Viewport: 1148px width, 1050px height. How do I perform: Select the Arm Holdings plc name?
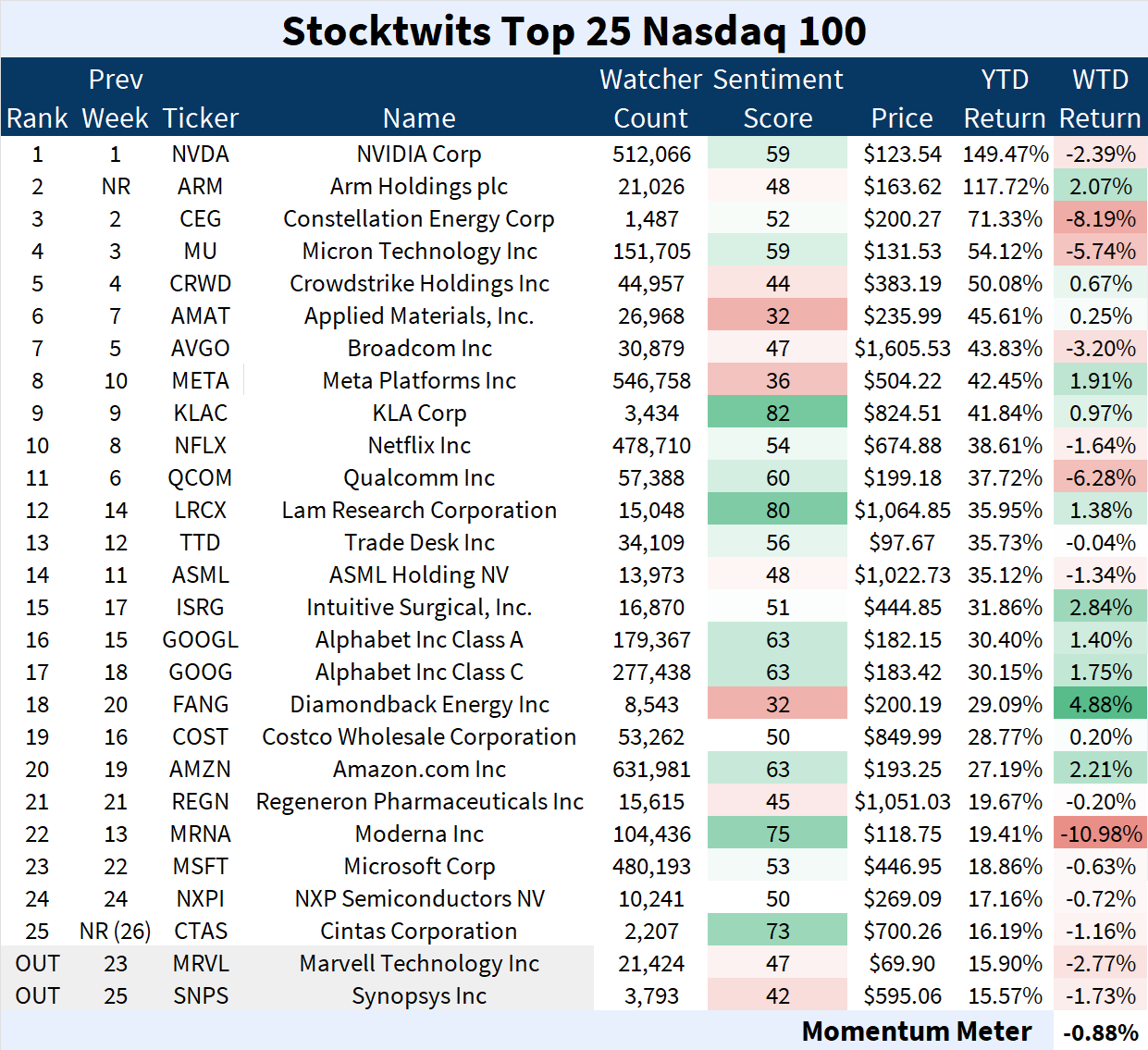click(419, 187)
